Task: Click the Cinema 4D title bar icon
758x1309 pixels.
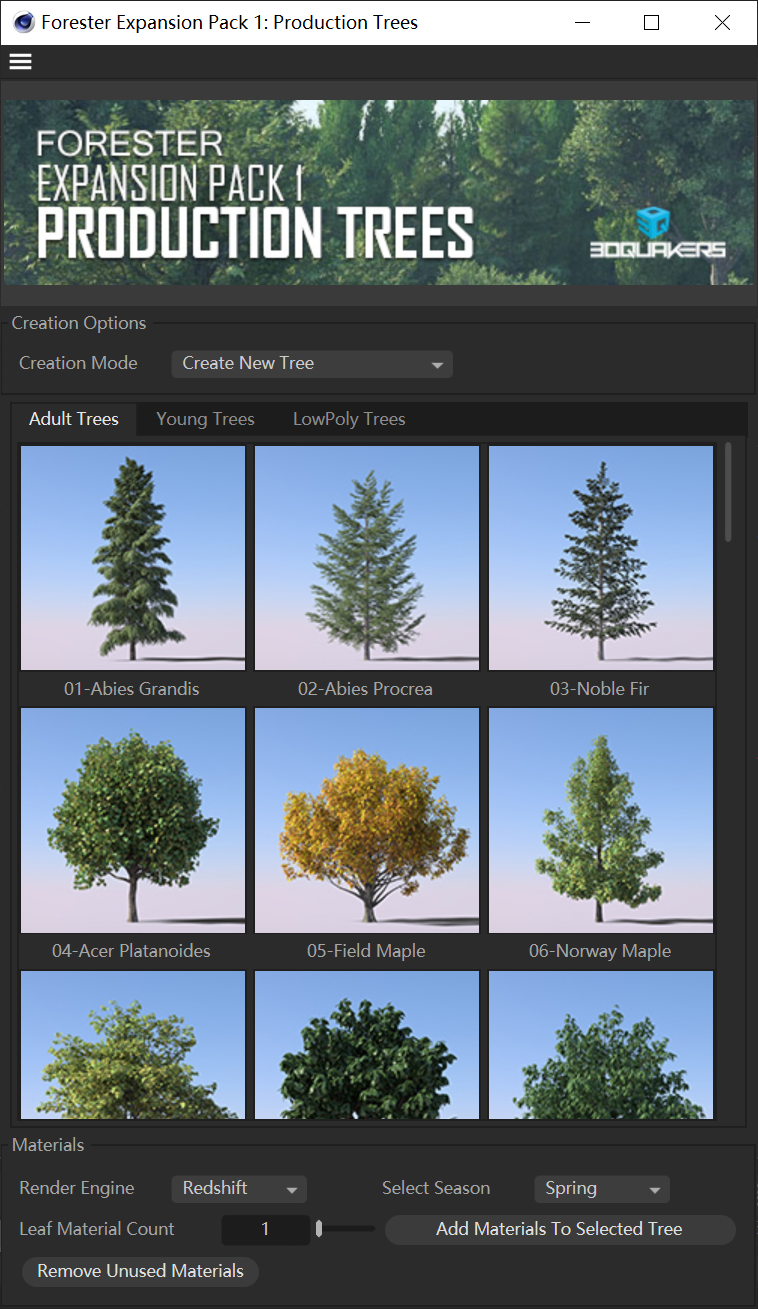Action: click(25, 22)
